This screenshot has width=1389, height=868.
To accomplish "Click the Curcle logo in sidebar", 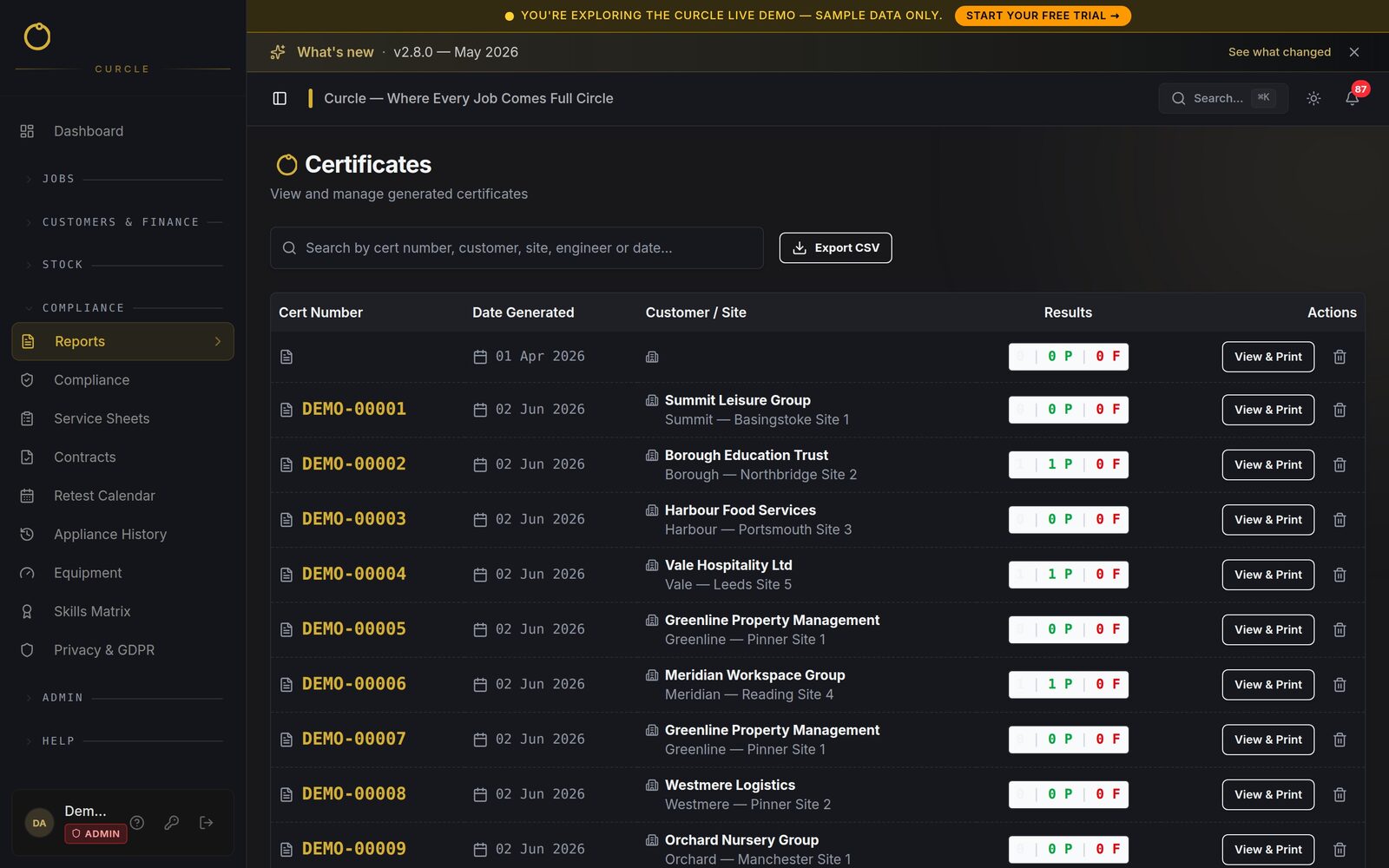I will pyautogui.click(x=37, y=36).
